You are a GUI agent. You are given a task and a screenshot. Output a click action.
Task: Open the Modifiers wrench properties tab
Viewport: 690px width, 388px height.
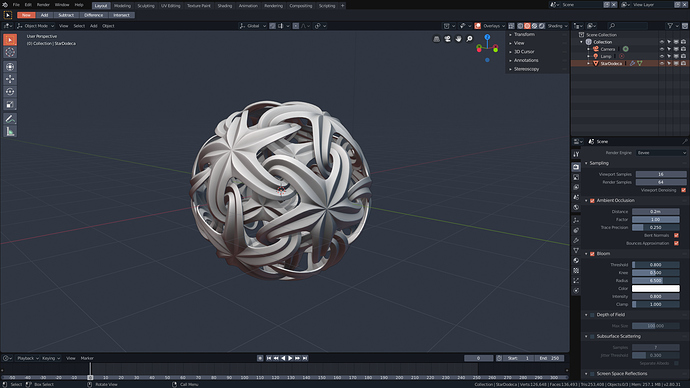tap(576, 240)
